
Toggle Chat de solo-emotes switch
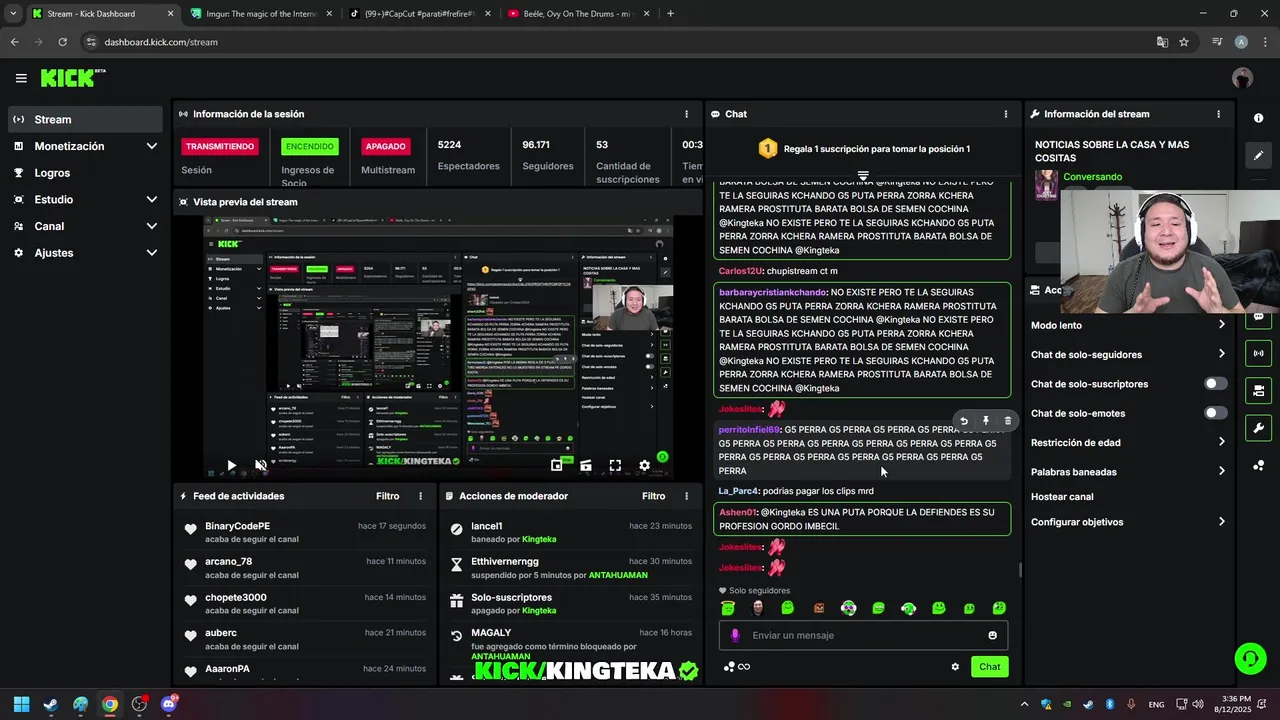pos(1215,413)
